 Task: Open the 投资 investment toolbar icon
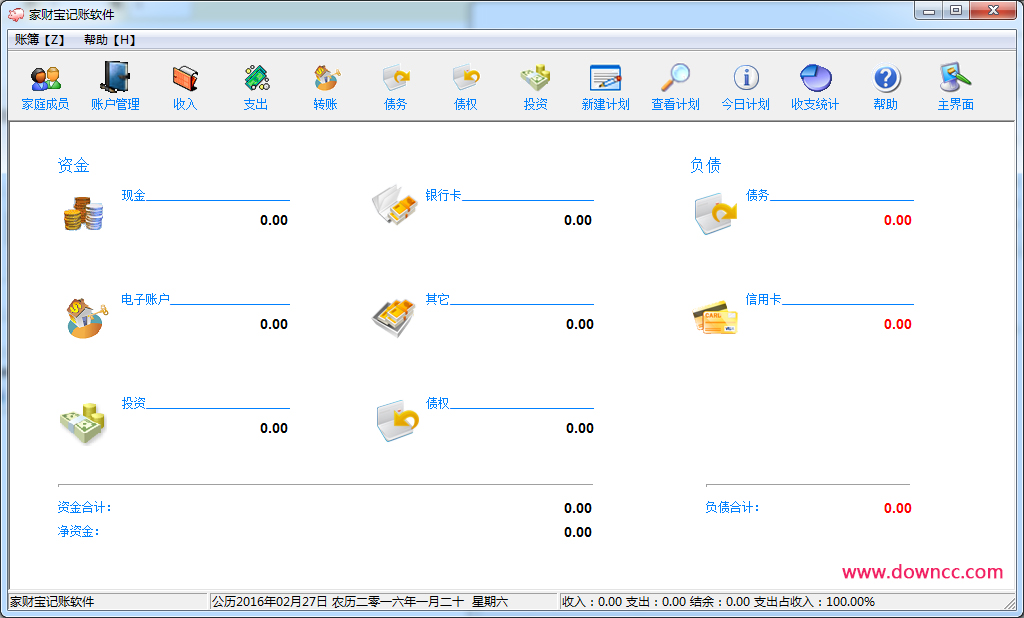(535, 86)
